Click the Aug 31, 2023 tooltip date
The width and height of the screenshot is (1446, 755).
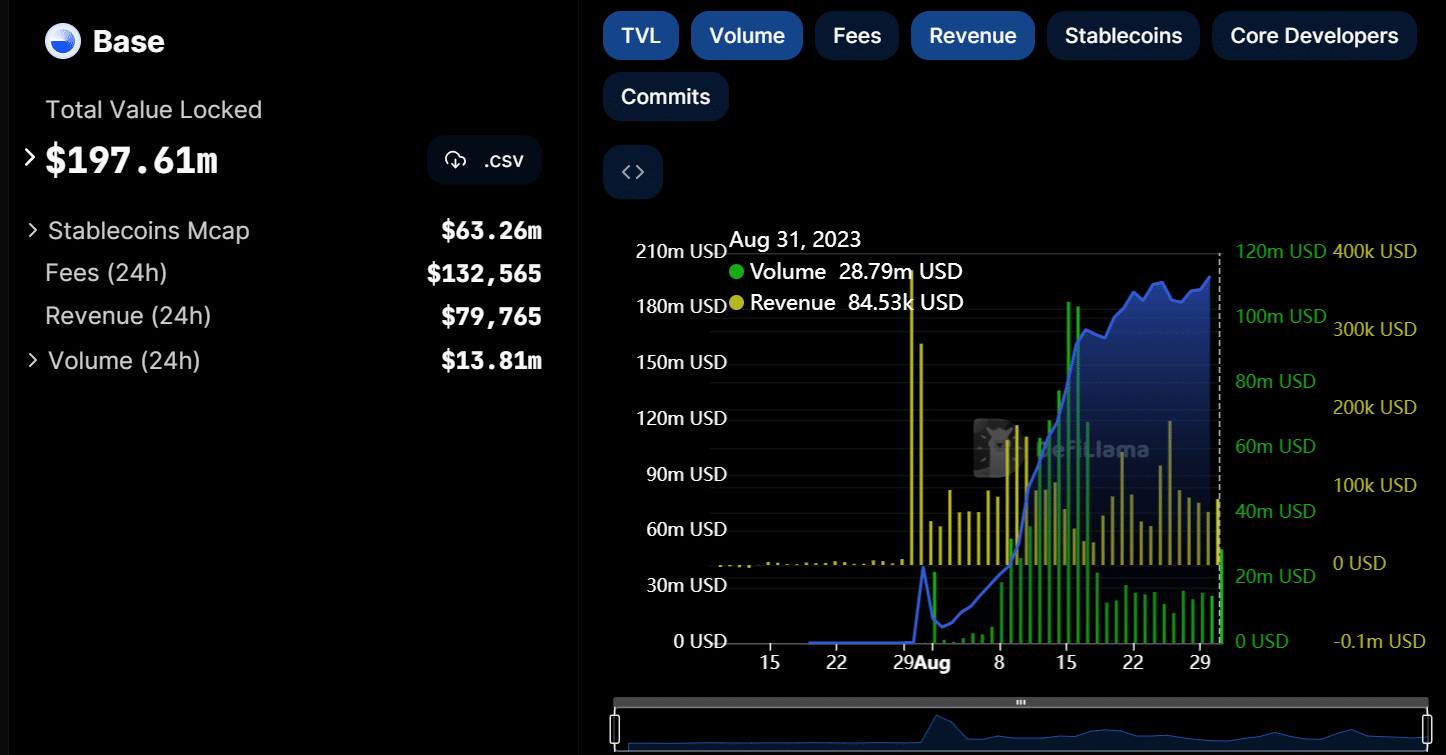coord(795,239)
